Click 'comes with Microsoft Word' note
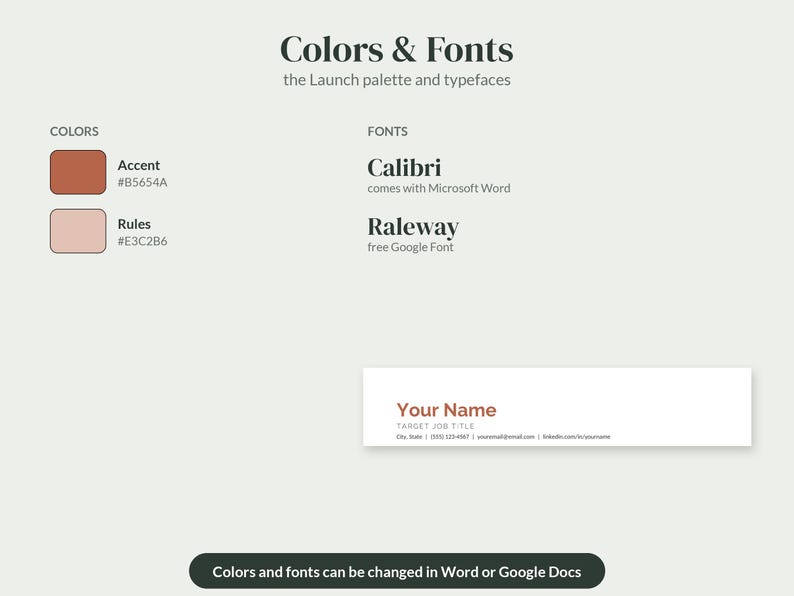 coord(439,188)
